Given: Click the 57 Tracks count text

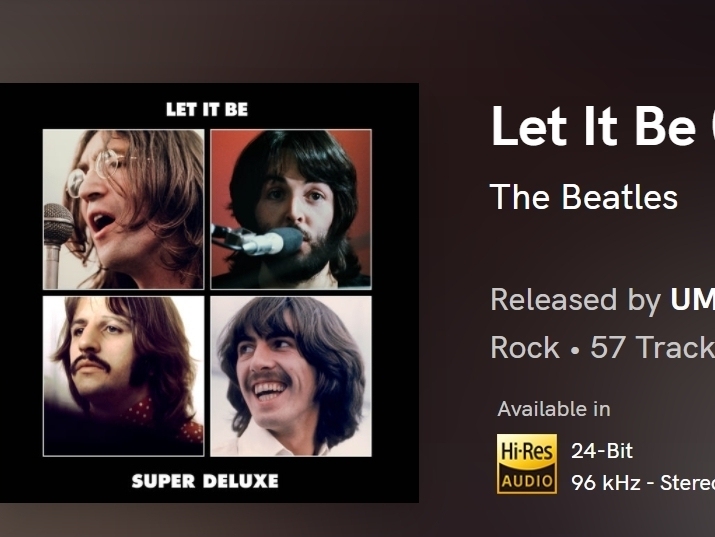Looking at the screenshot, I should point(653,348).
